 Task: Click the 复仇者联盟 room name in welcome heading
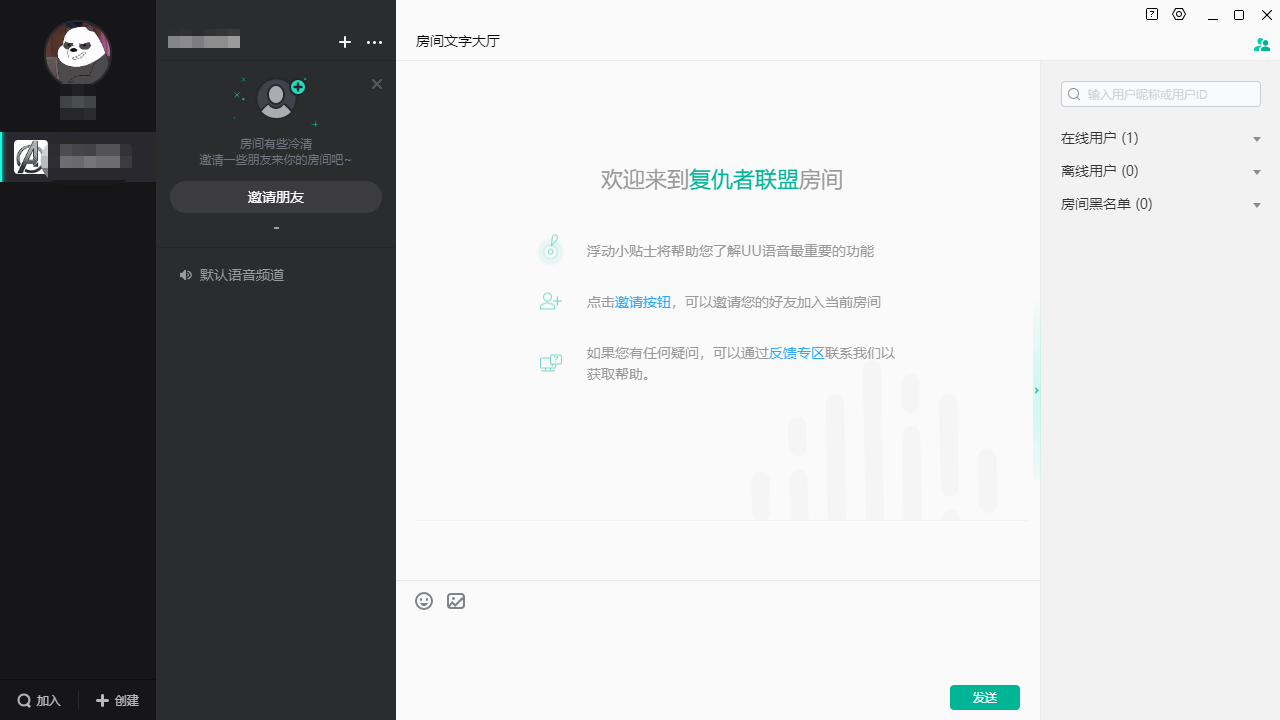[x=744, y=180]
